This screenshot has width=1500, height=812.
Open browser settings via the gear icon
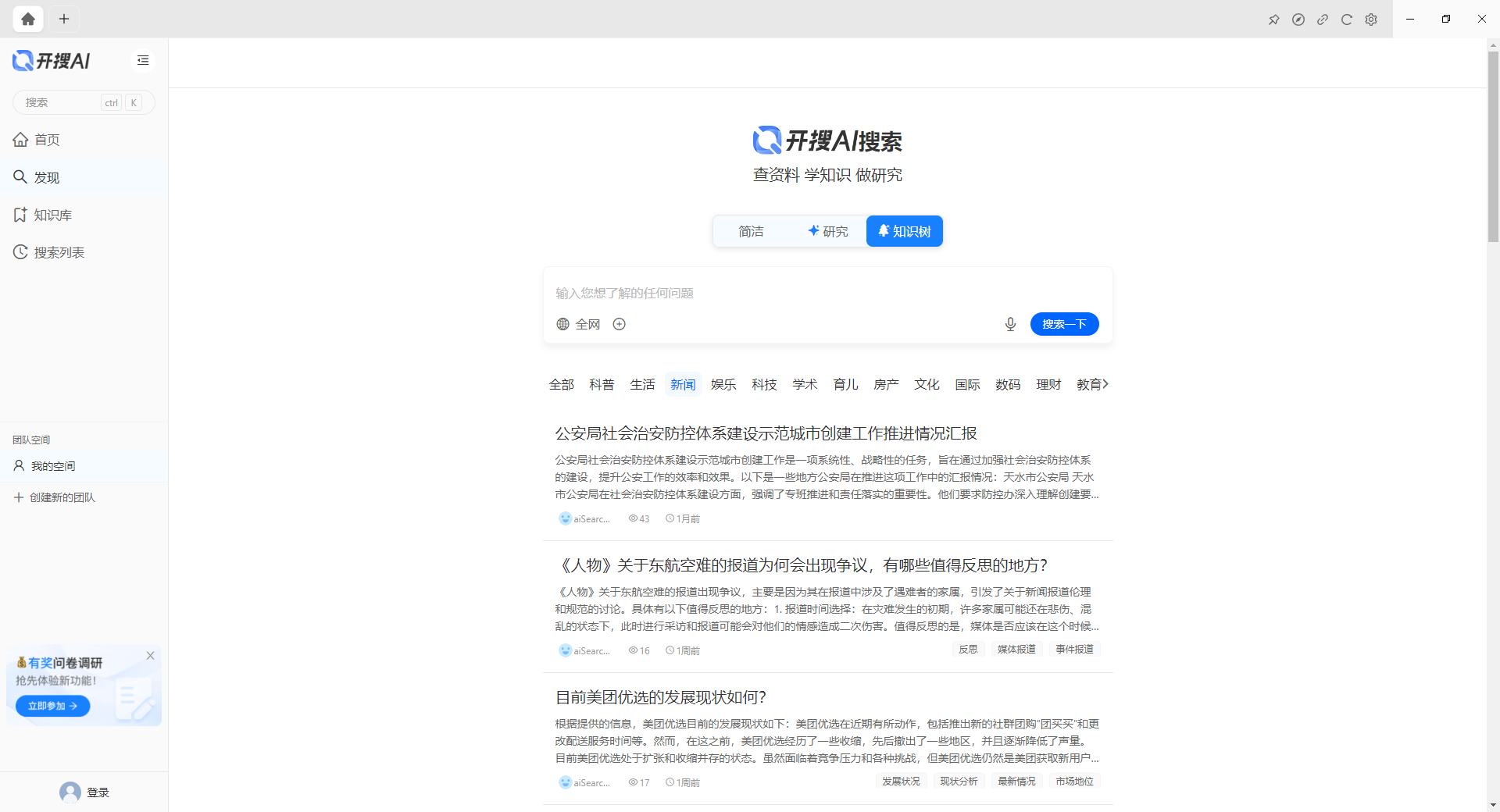tap(1371, 19)
